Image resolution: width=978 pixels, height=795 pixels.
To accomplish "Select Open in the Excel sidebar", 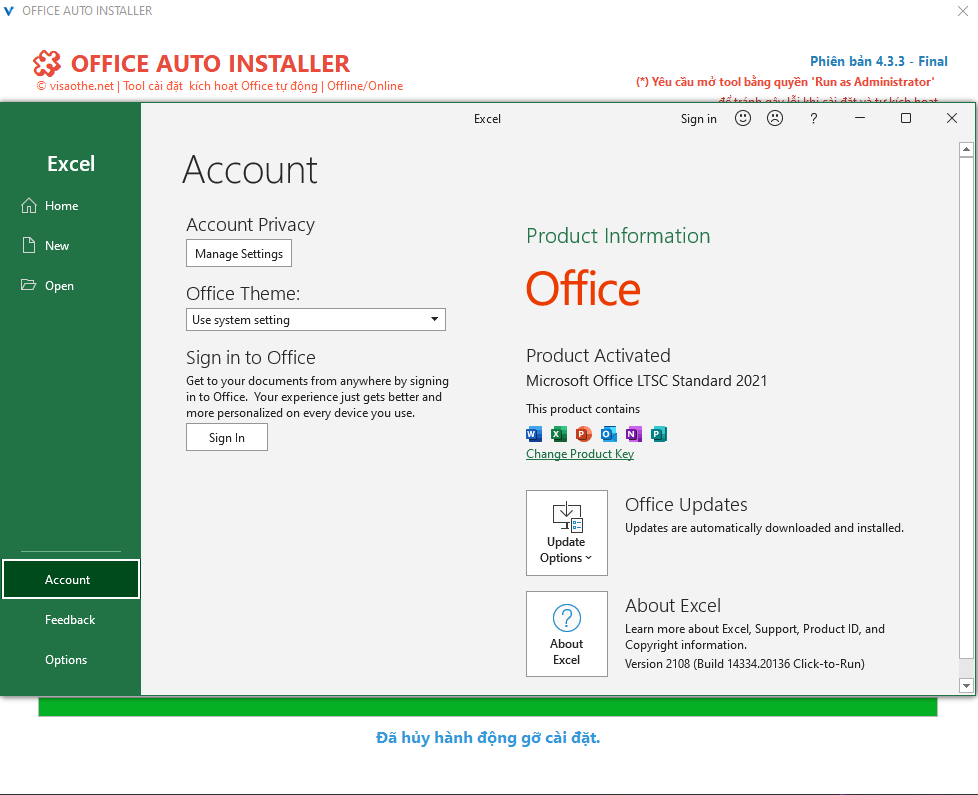I will [70, 286].
